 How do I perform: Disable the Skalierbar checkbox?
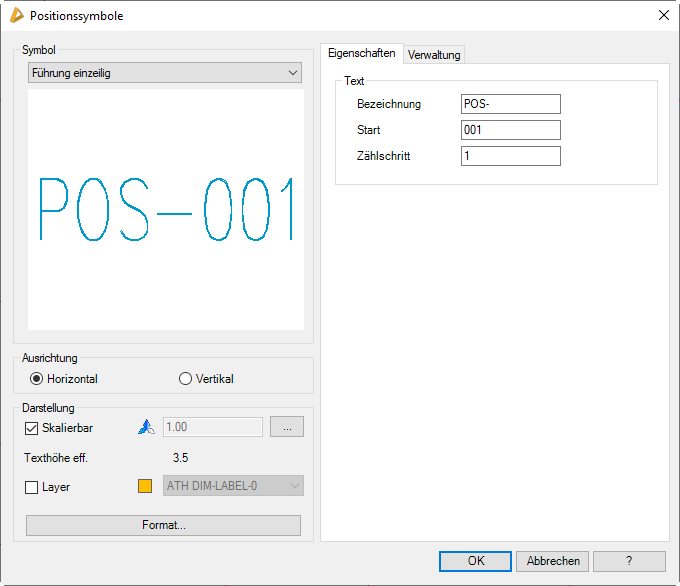point(32,428)
